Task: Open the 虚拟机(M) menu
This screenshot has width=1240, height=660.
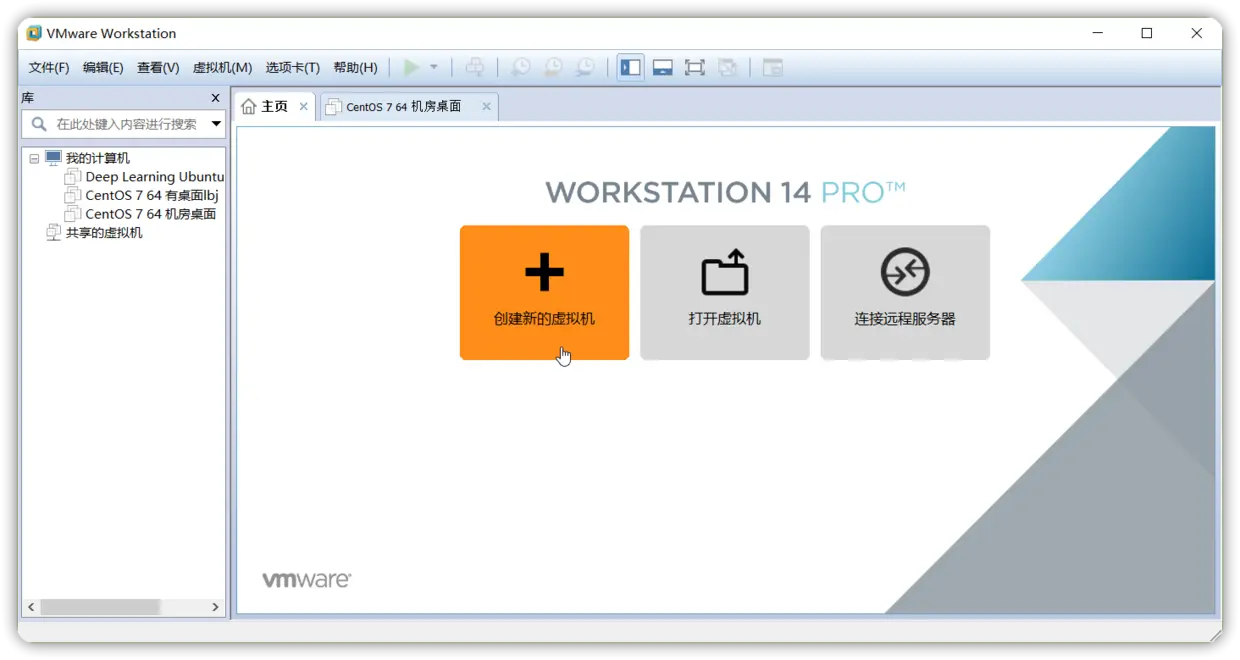Action: click(222, 67)
